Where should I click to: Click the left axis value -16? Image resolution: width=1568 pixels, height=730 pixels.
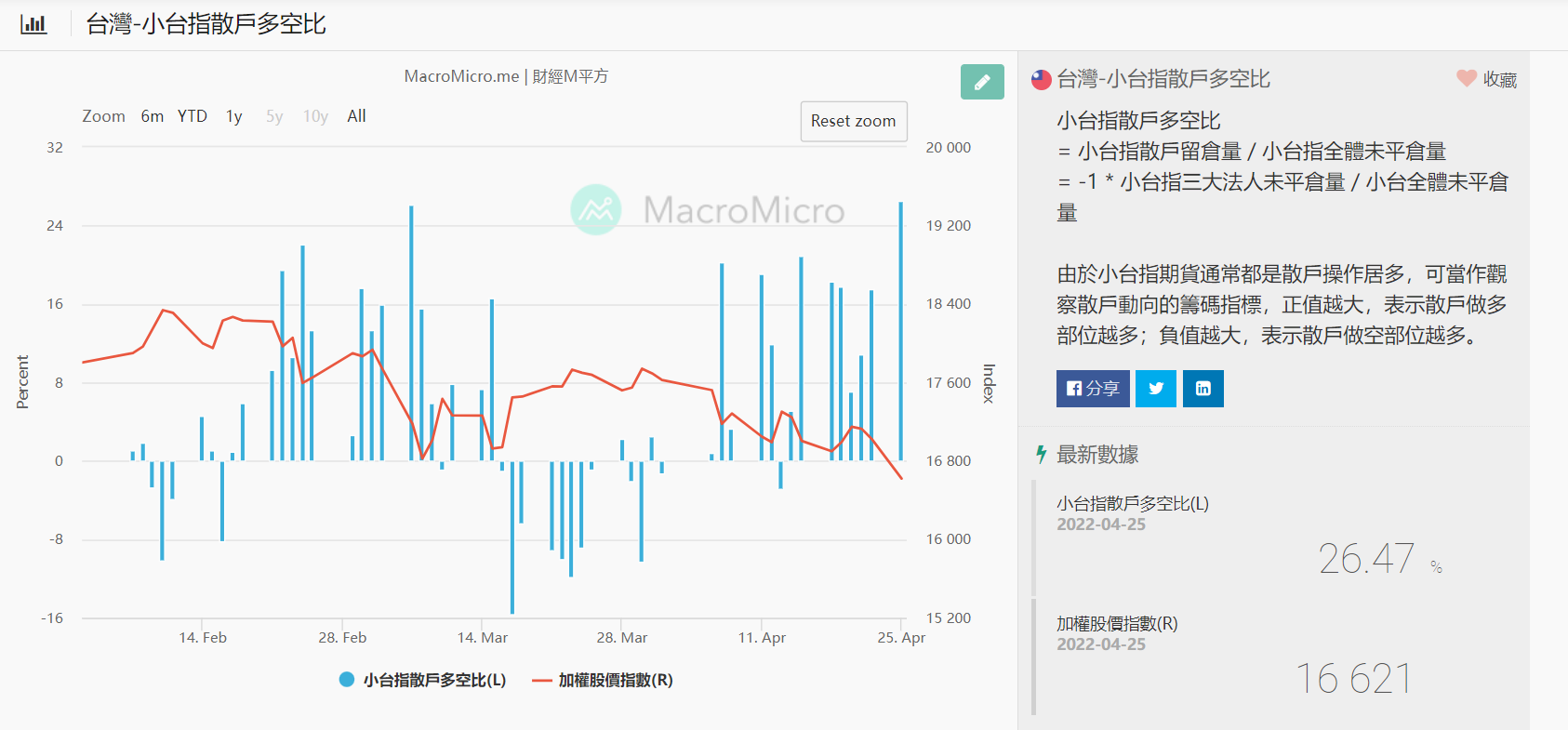coord(52,618)
